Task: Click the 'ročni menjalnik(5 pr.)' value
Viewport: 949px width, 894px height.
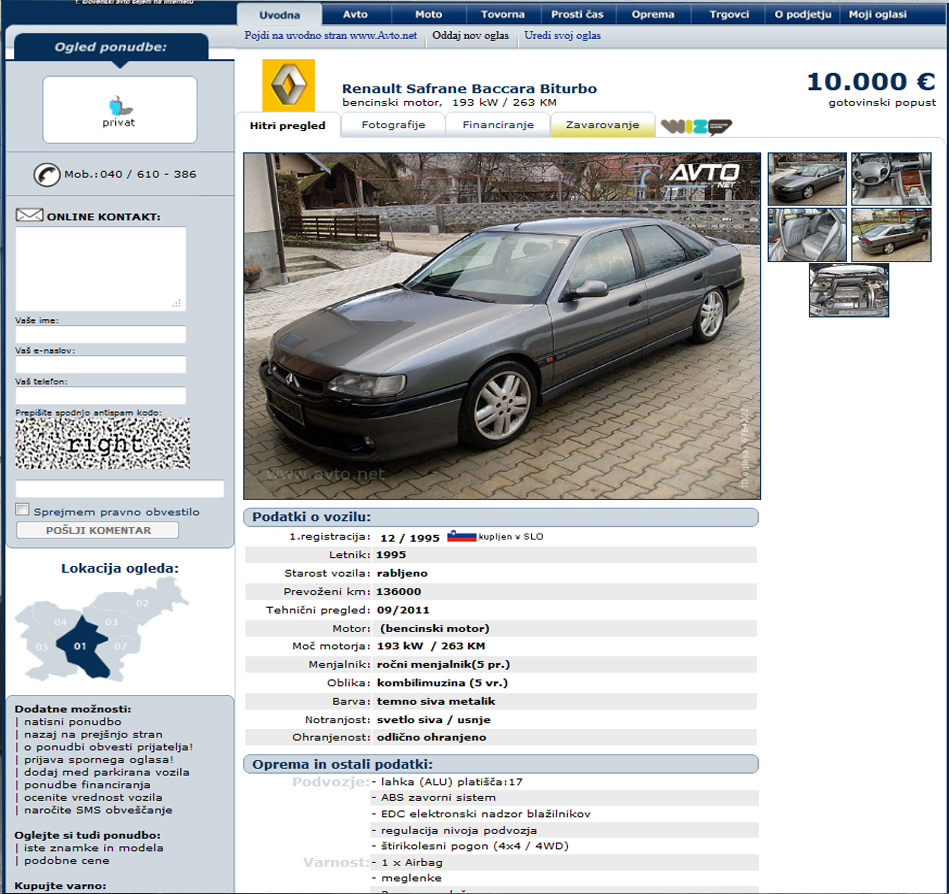Action: tap(443, 665)
